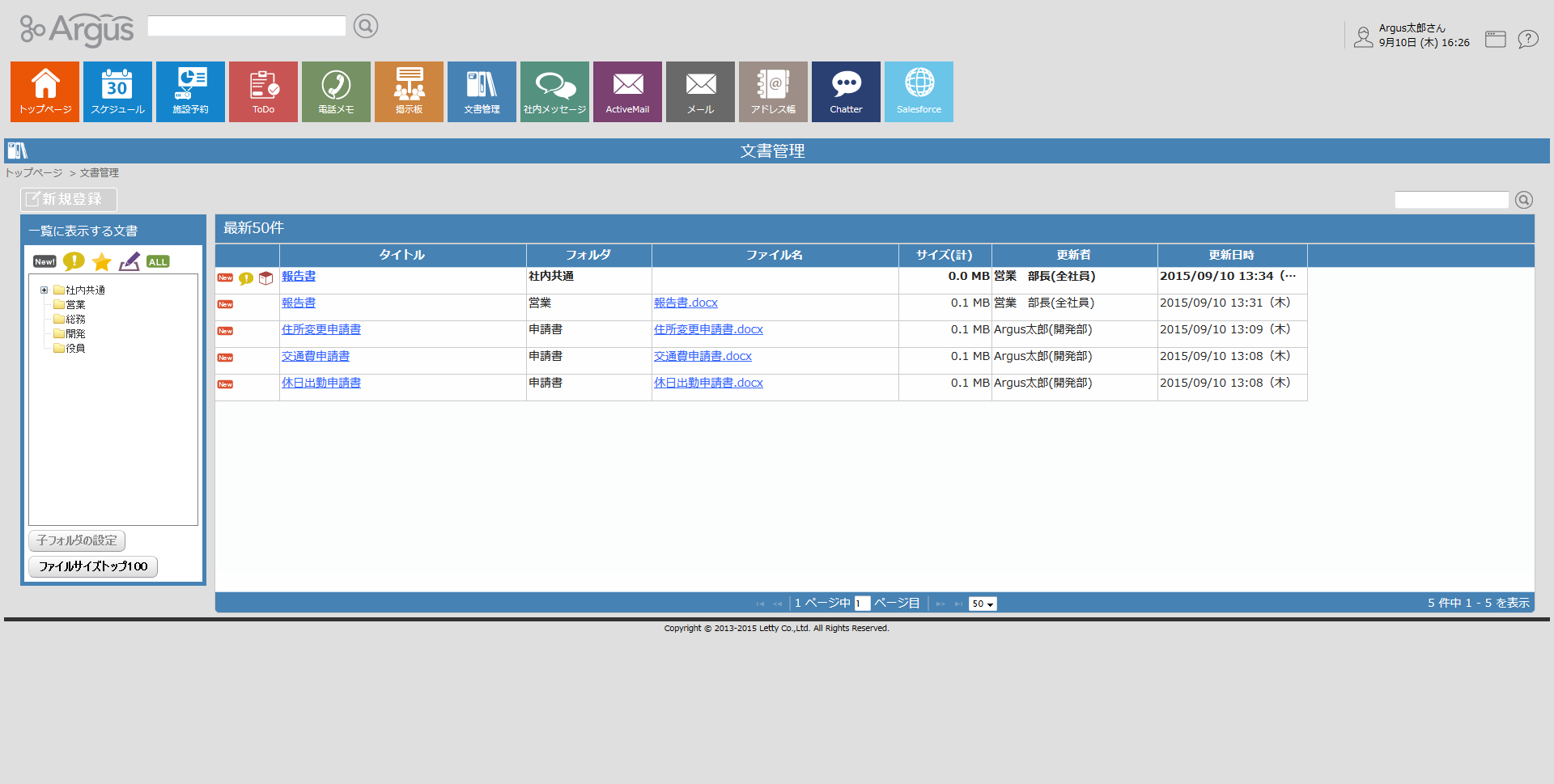The width and height of the screenshot is (1554, 784).
Task: Click the top global search magnifier icon
Action: [x=366, y=26]
